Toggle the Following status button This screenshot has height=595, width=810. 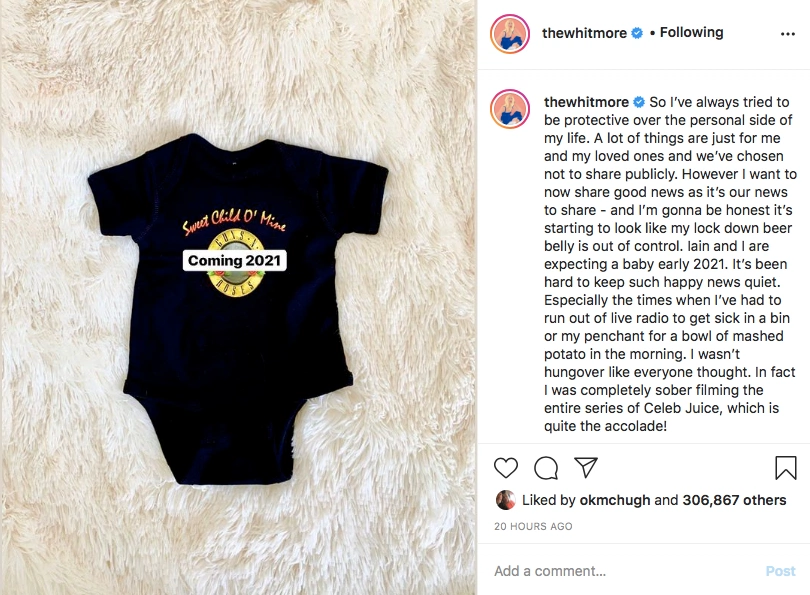coord(691,33)
